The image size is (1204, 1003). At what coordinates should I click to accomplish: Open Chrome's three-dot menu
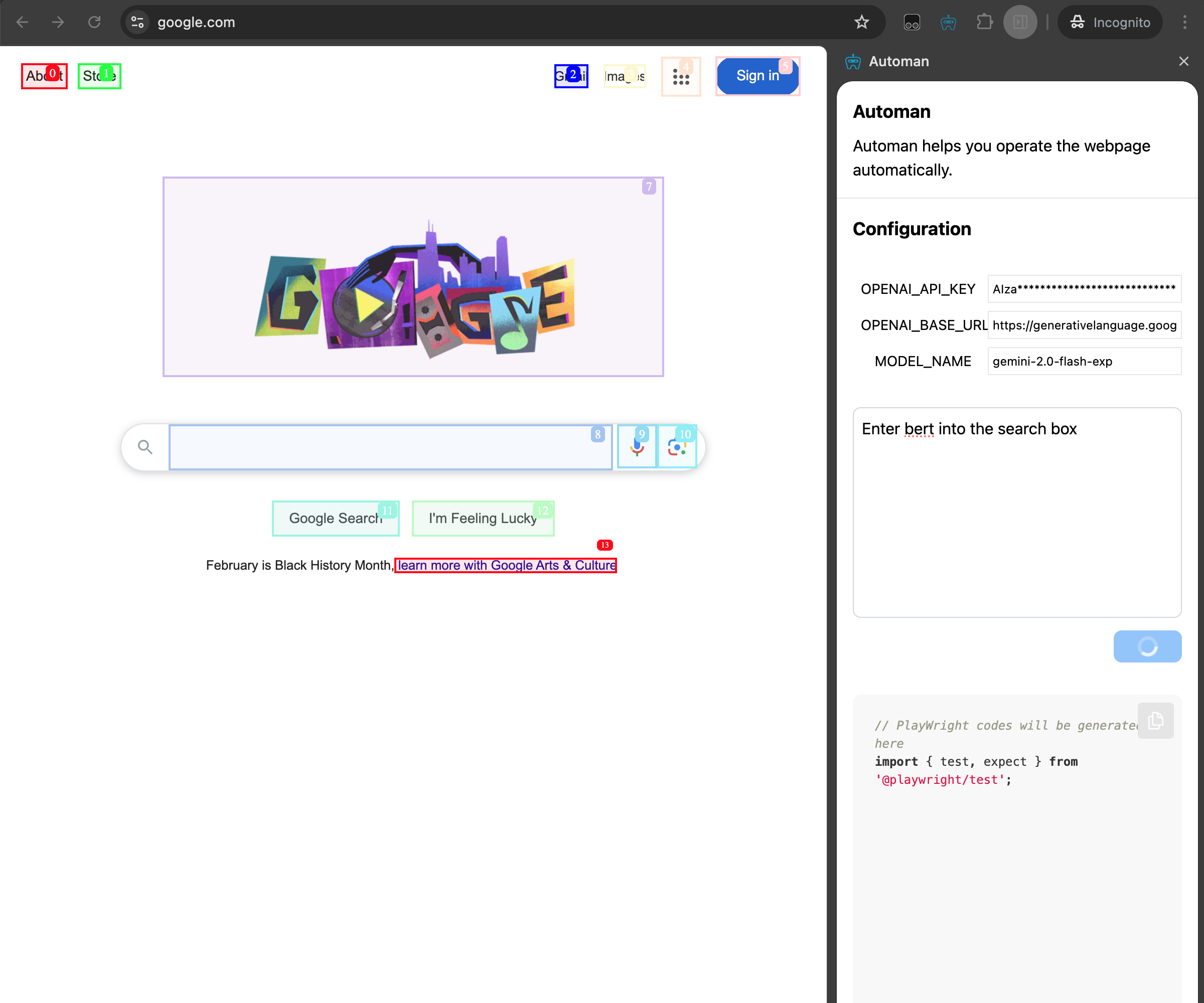1184,23
